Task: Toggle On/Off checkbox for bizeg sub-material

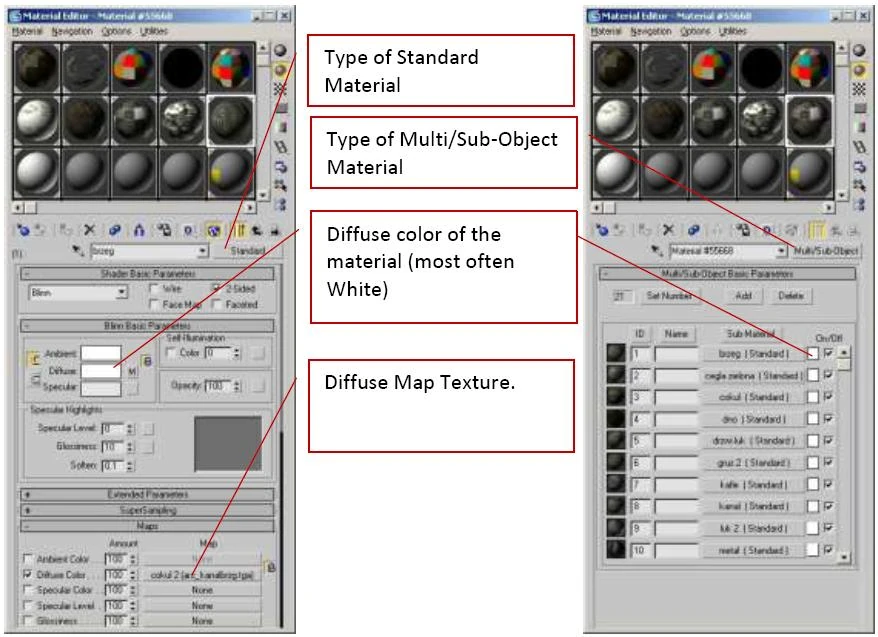Action: [x=828, y=353]
